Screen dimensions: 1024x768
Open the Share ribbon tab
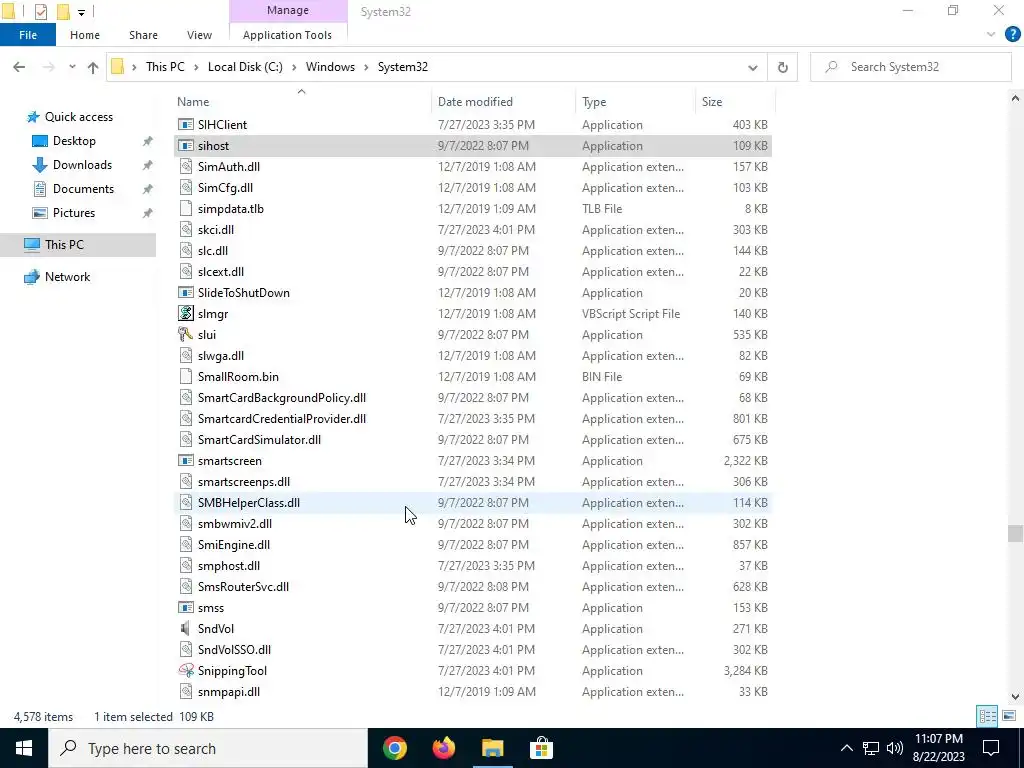[x=143, y=35]
